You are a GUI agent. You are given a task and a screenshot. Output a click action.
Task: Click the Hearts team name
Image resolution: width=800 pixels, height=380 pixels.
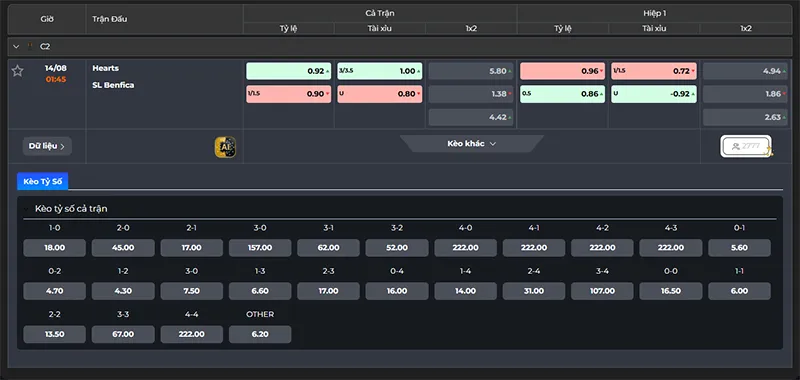pyautogui.click(x=106, y=68)
